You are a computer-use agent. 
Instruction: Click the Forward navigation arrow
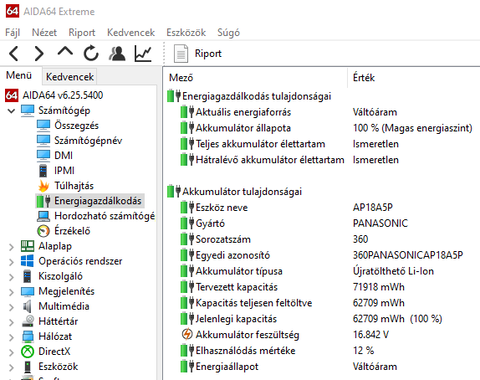coord(39,53)
